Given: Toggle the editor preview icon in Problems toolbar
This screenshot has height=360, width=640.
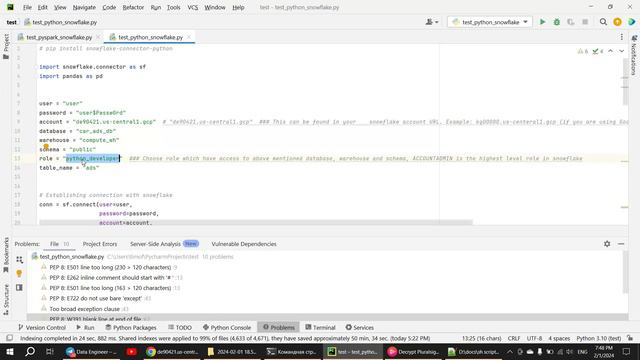Looking at the screenshot, I should 19,287.
